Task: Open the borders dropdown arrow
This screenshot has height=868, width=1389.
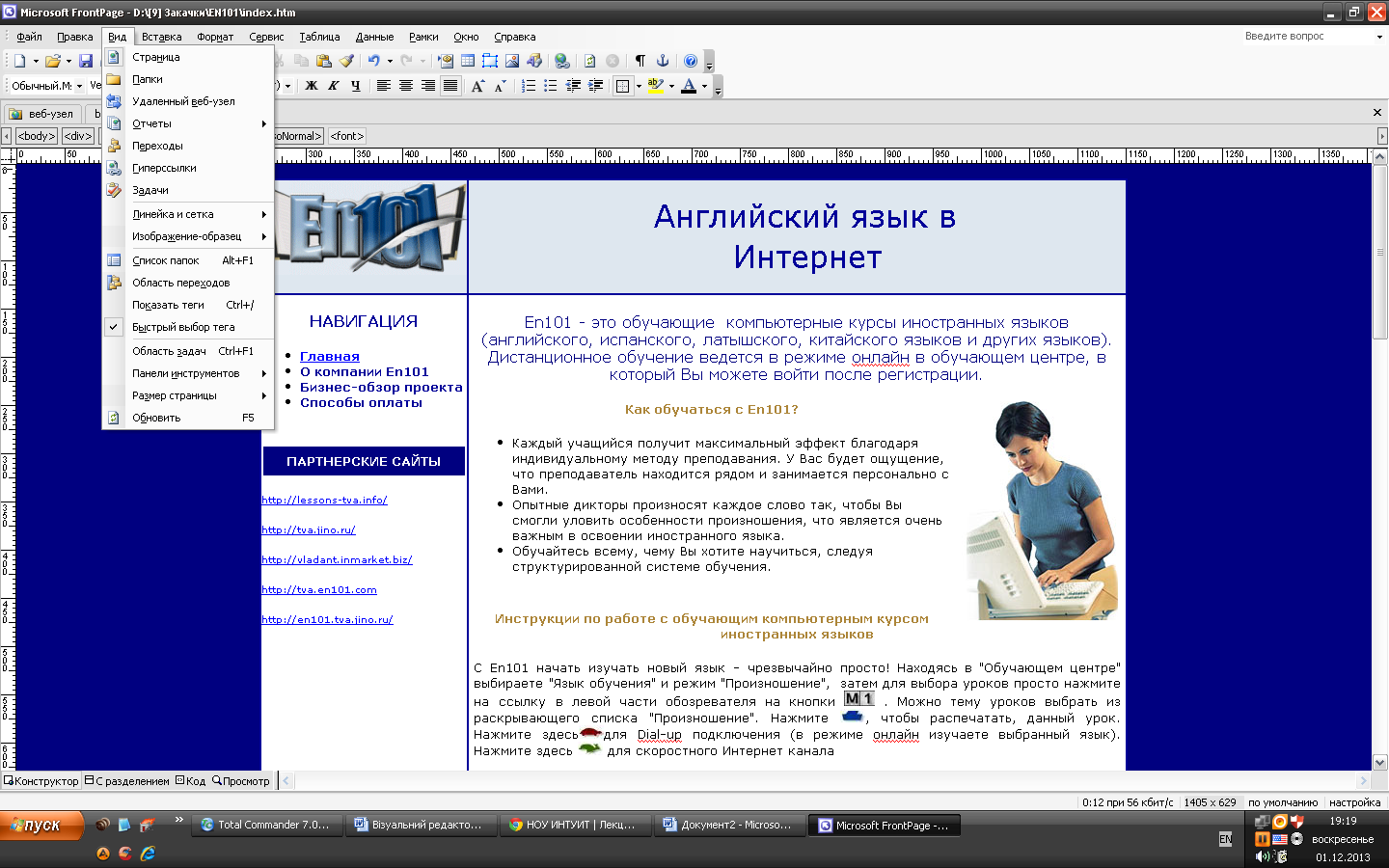Action: [639, 86]
